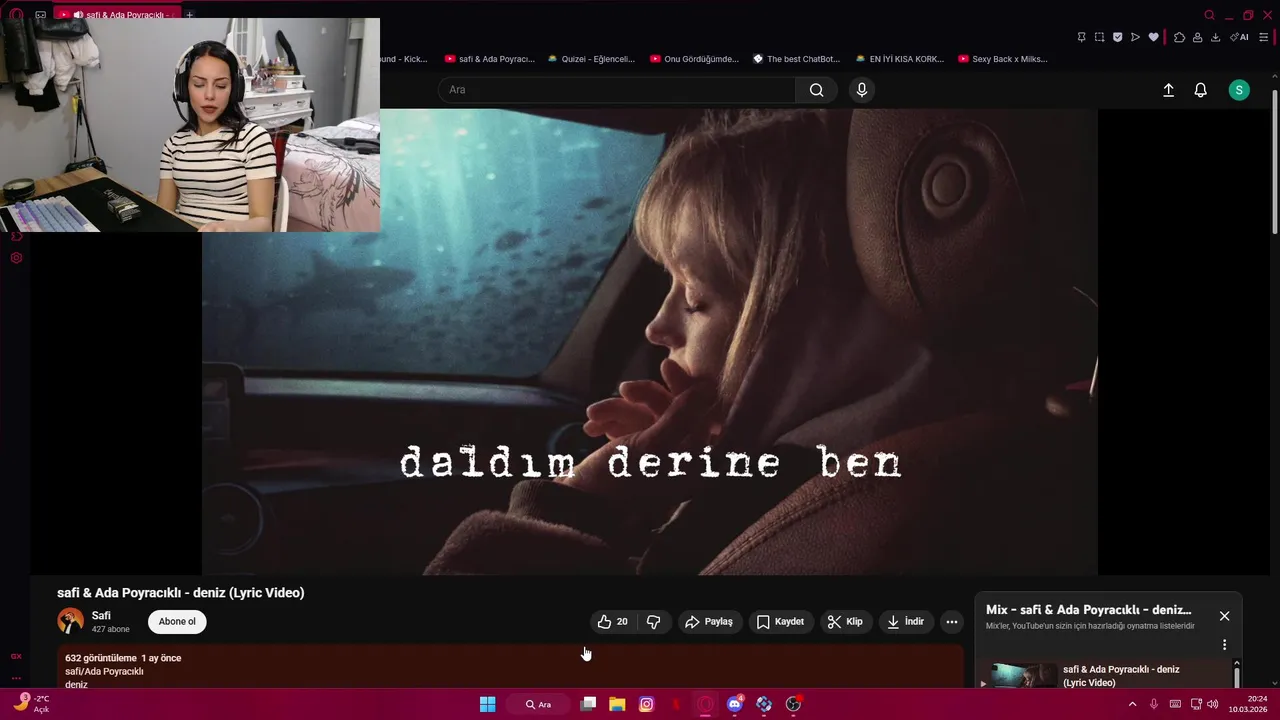
Task: Open the Quizei - Eğlenceli bookmark
Action: (590, 59)
